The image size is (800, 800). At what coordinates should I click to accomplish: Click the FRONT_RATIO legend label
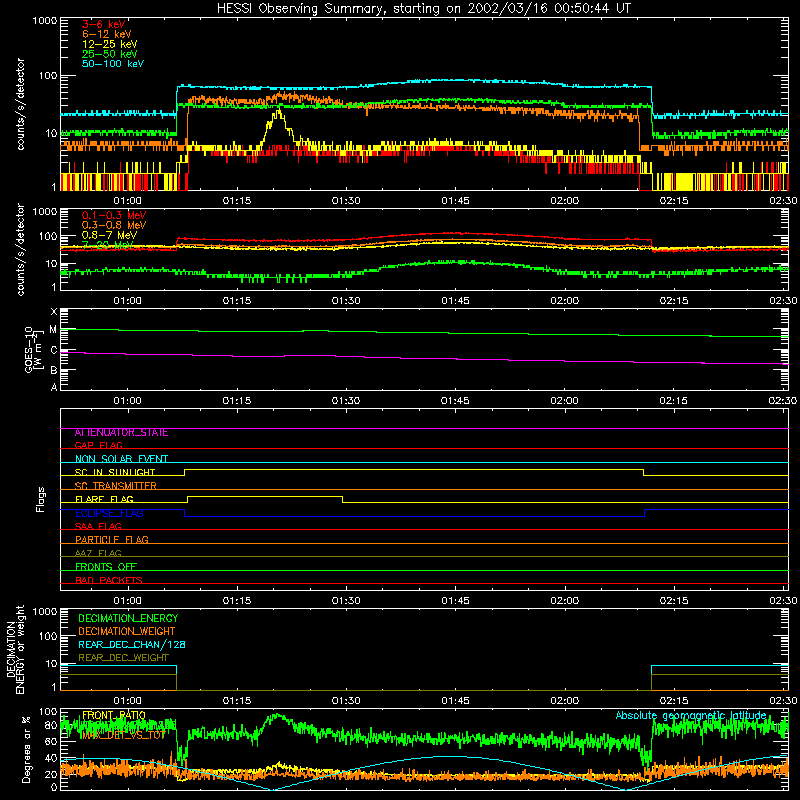pyautogui.click(x=114, y=716)
